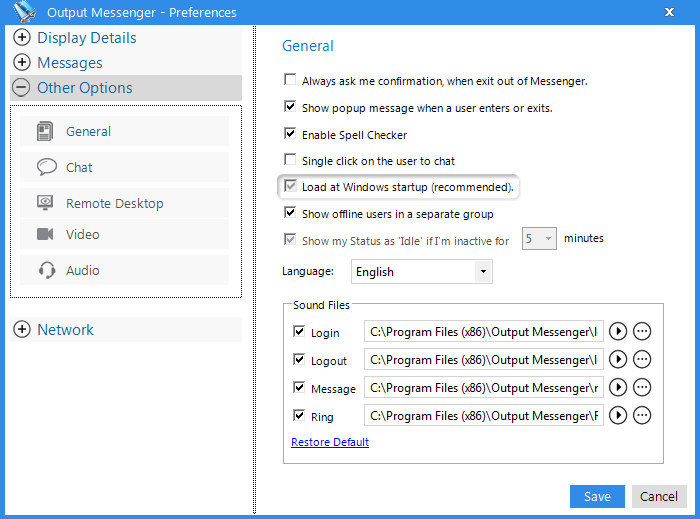Click the Language: label

(x=308, y=271)
